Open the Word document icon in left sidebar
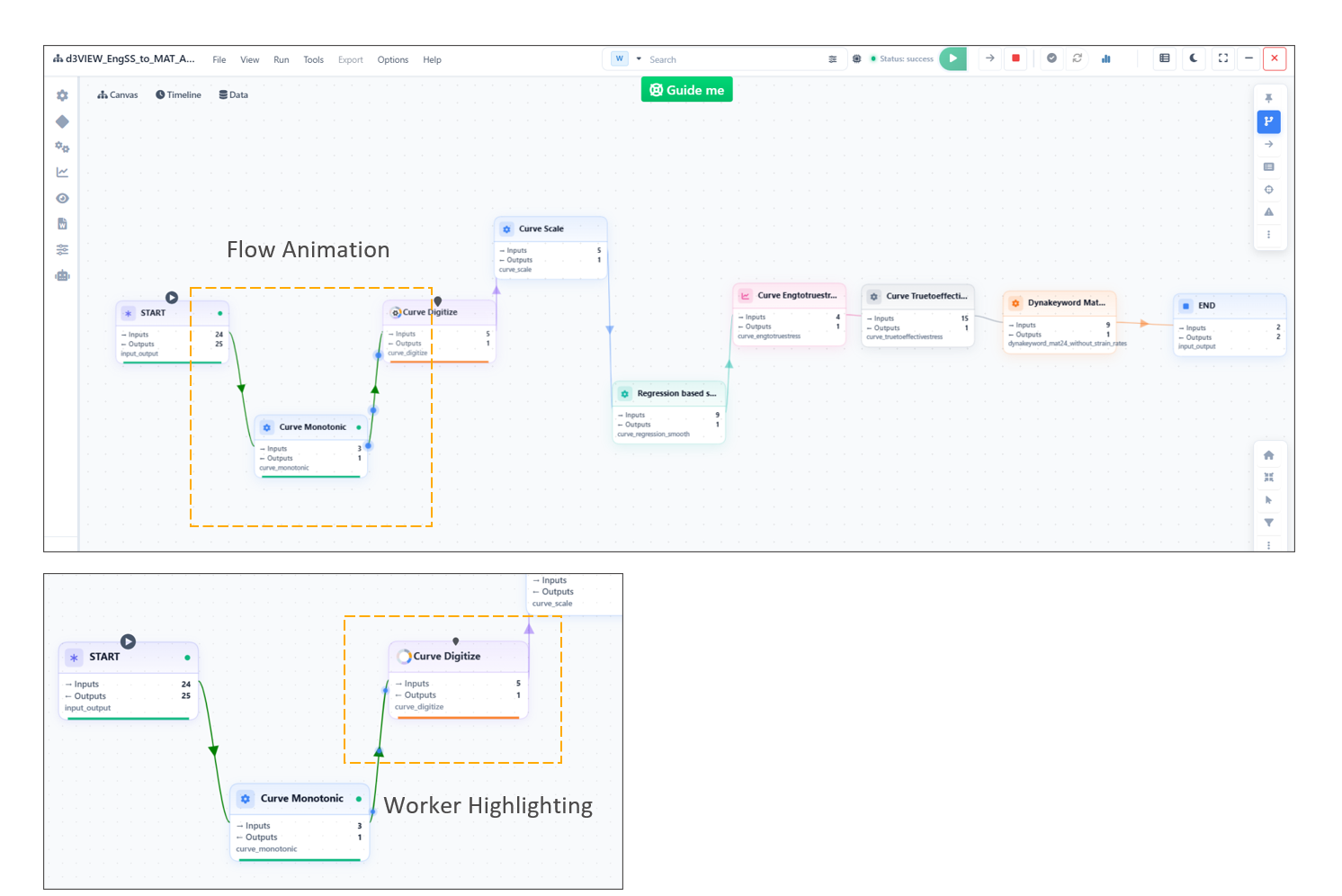The height and width of the screenshot is (896, 1342). [62, 224]
